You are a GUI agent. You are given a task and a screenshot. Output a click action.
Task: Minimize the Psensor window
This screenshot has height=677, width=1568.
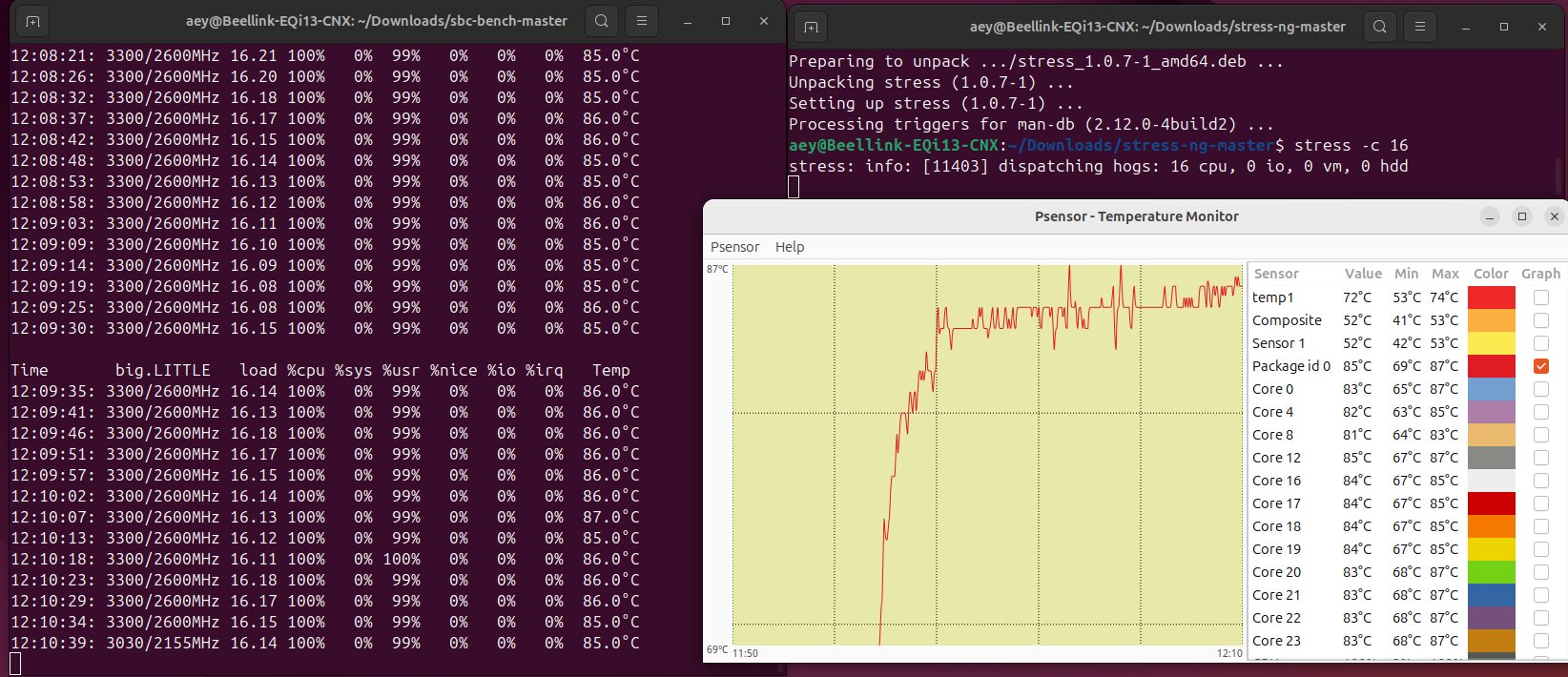point(1490,216)
